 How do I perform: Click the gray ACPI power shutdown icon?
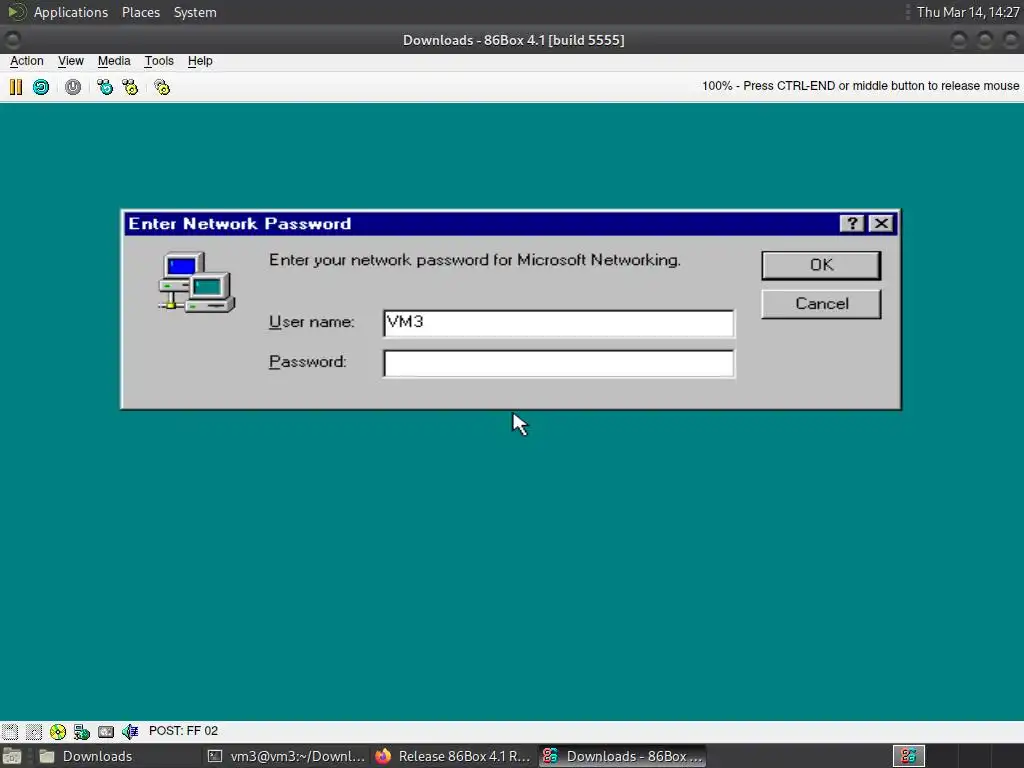click(x=73, y=87)
